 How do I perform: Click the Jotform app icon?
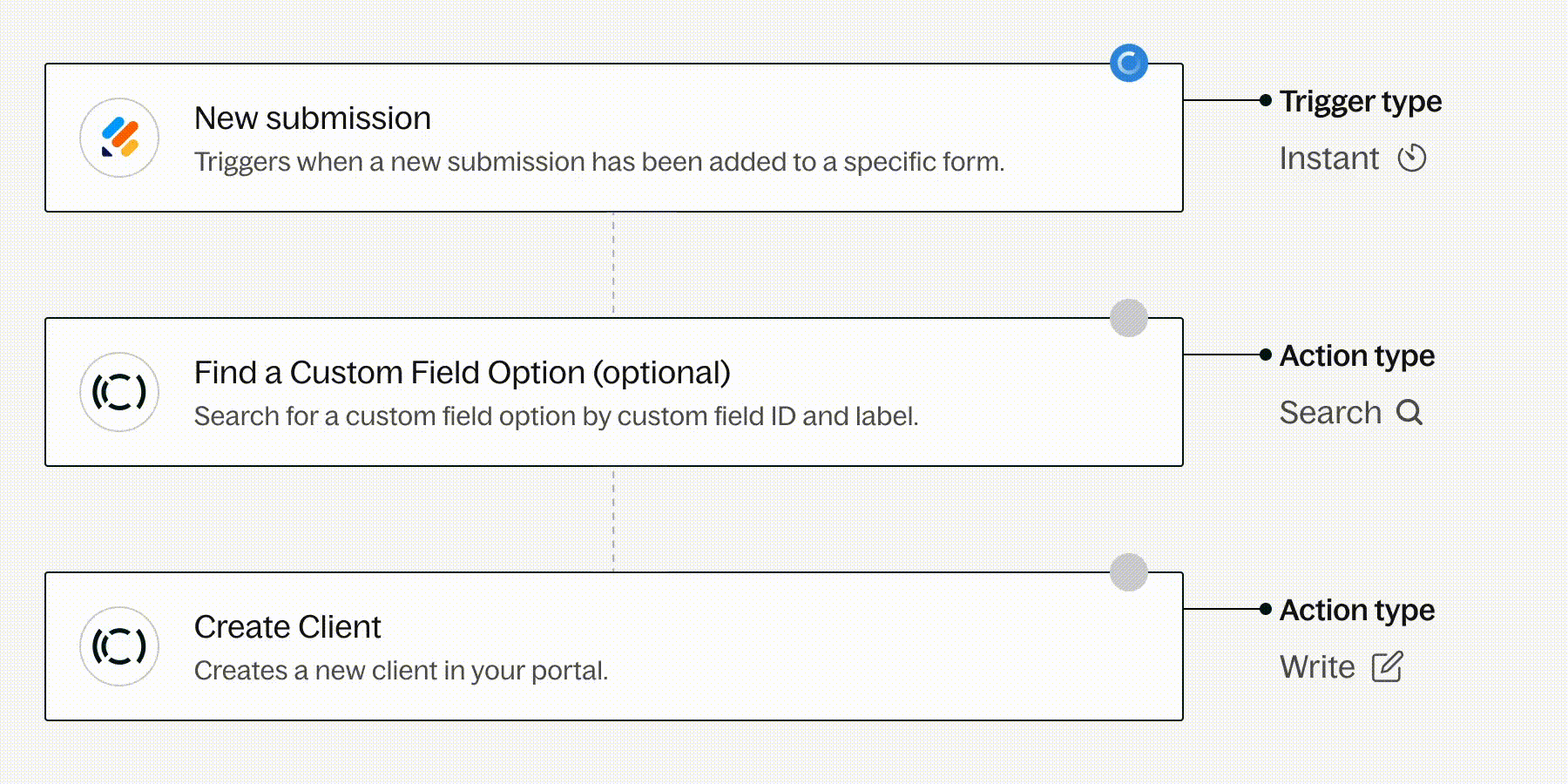[119, 138]
